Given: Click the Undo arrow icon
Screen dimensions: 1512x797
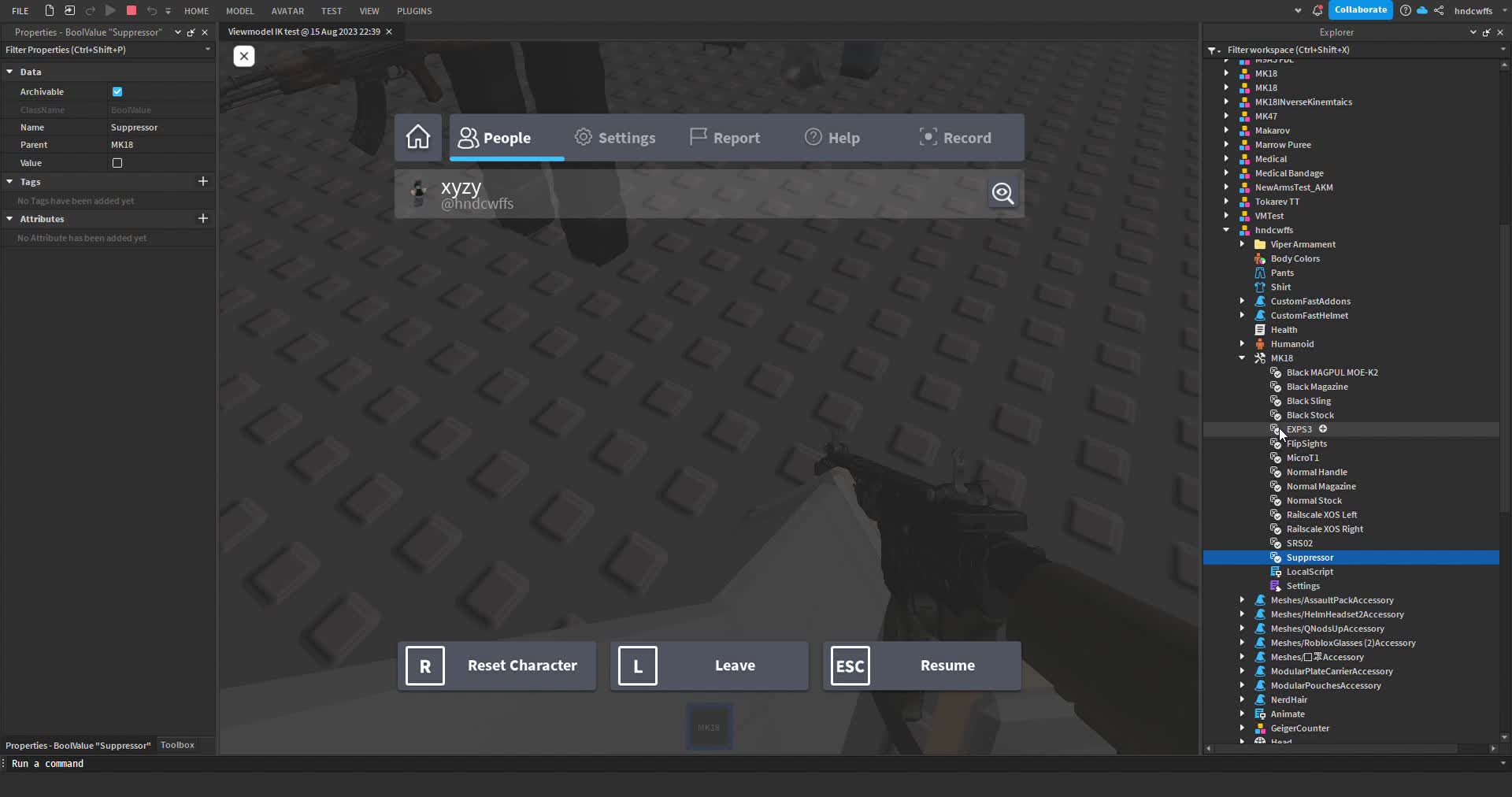Looking at the screenshot, I should 150,10.
